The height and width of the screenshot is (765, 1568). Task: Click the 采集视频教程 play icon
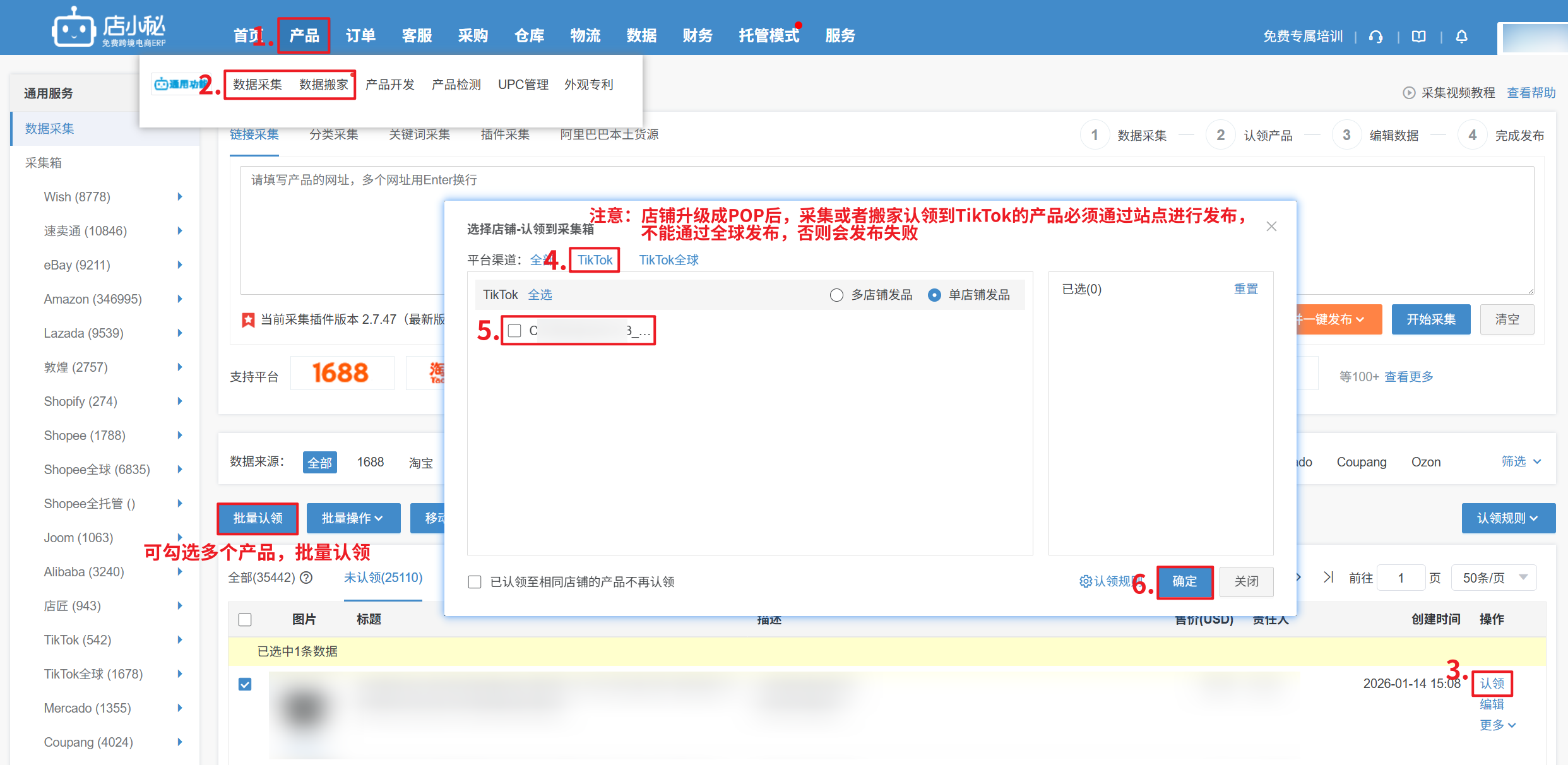coord(1409,93)
